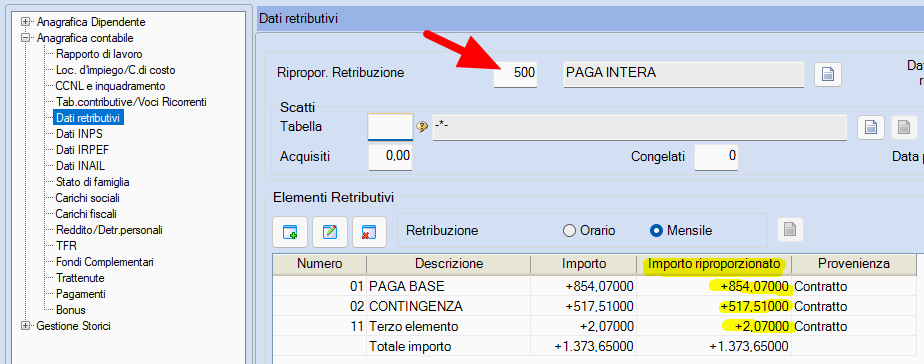Click the lookup icon beside Tabella field
This screenshot has height=364, width=924.
pos(422,127)
